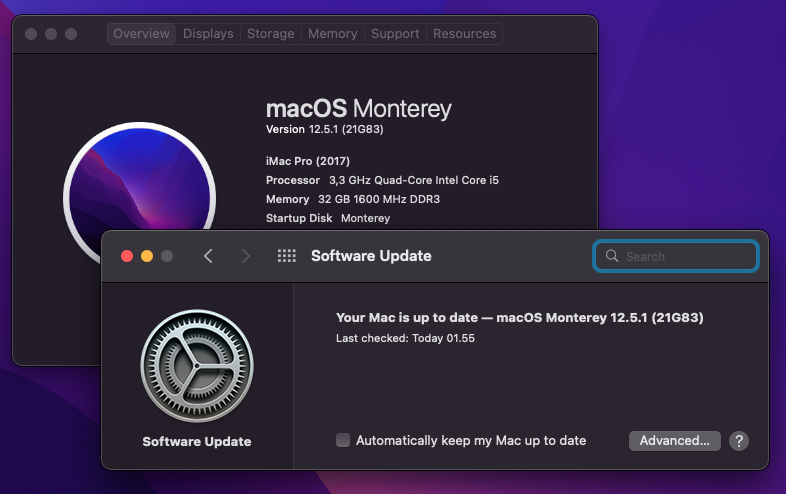Click the Software Update gear icon
The width and height of the screenshot is (786, 494).
(x=197, y=366)
